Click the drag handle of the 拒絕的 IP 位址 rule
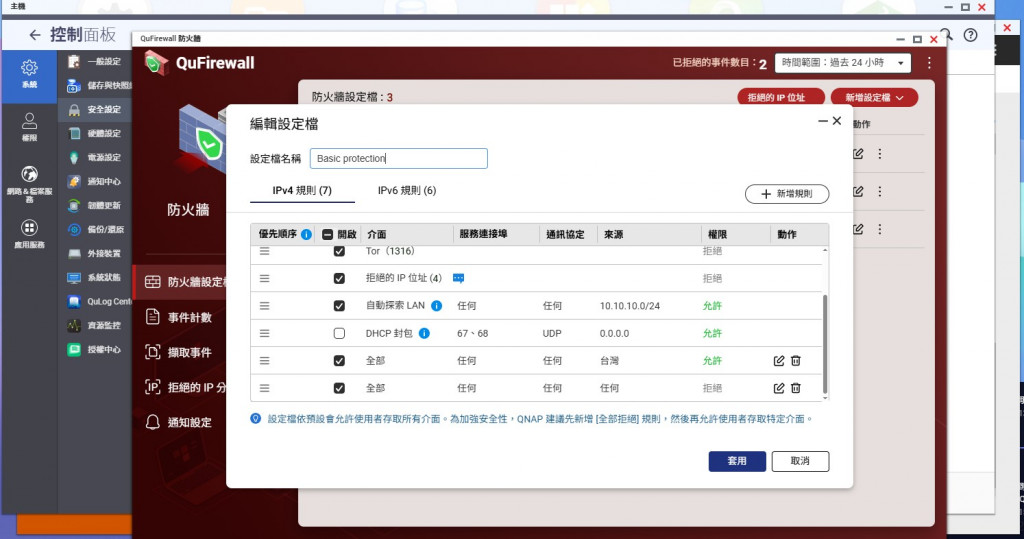Viewport: 1024px width, 539px height. (264, 278)
